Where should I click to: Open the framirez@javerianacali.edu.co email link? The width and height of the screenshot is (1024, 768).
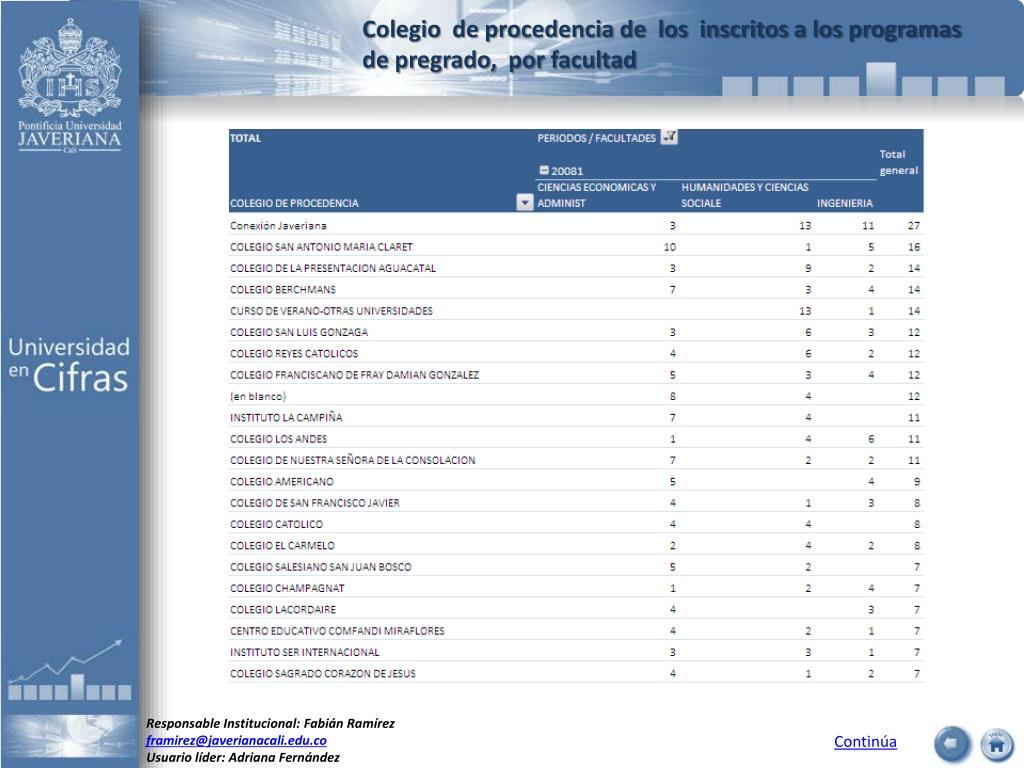pos(236,740)
